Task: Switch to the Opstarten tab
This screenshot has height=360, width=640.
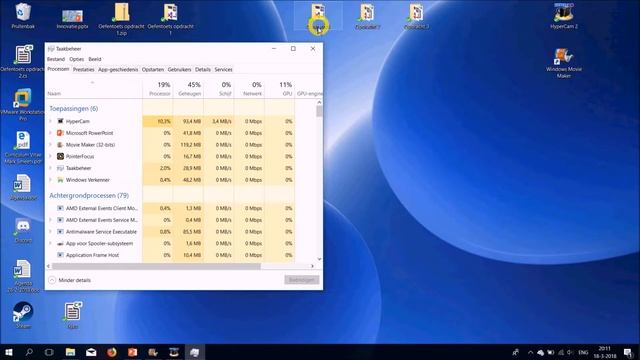Action: [x=153, y=70]
